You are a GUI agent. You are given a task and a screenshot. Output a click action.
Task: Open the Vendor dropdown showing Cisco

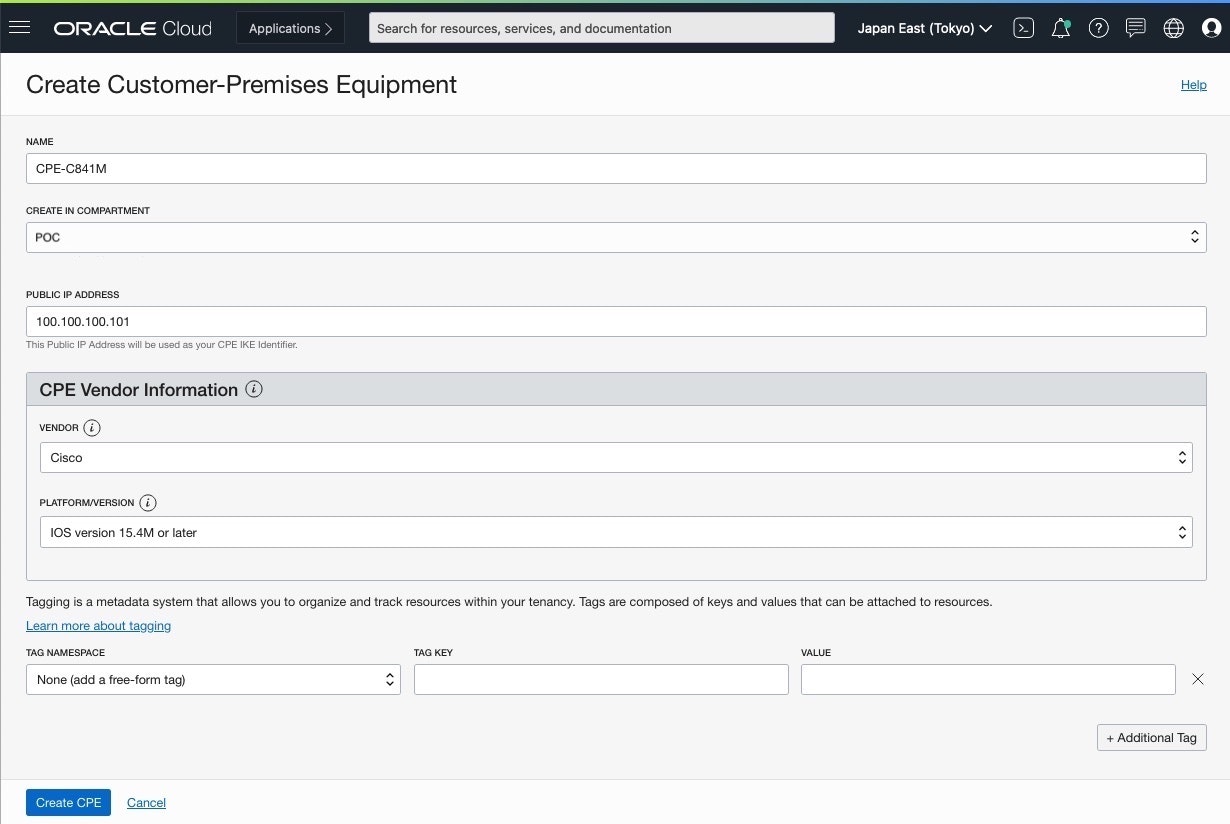click(x=616, y=457)
